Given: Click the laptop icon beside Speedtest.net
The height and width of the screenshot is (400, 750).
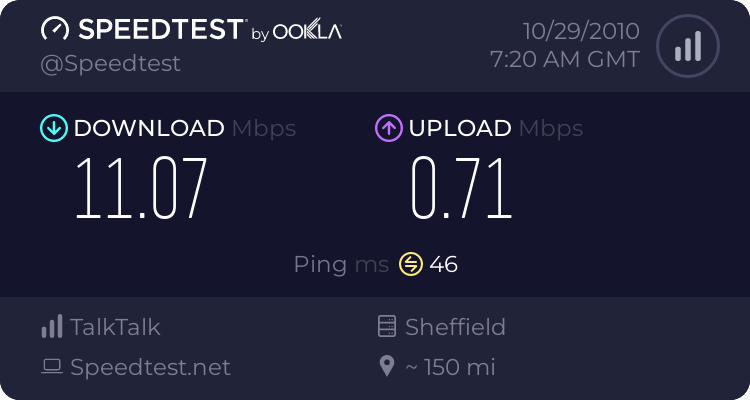Looking at the screenshot, I should (52, 367).
